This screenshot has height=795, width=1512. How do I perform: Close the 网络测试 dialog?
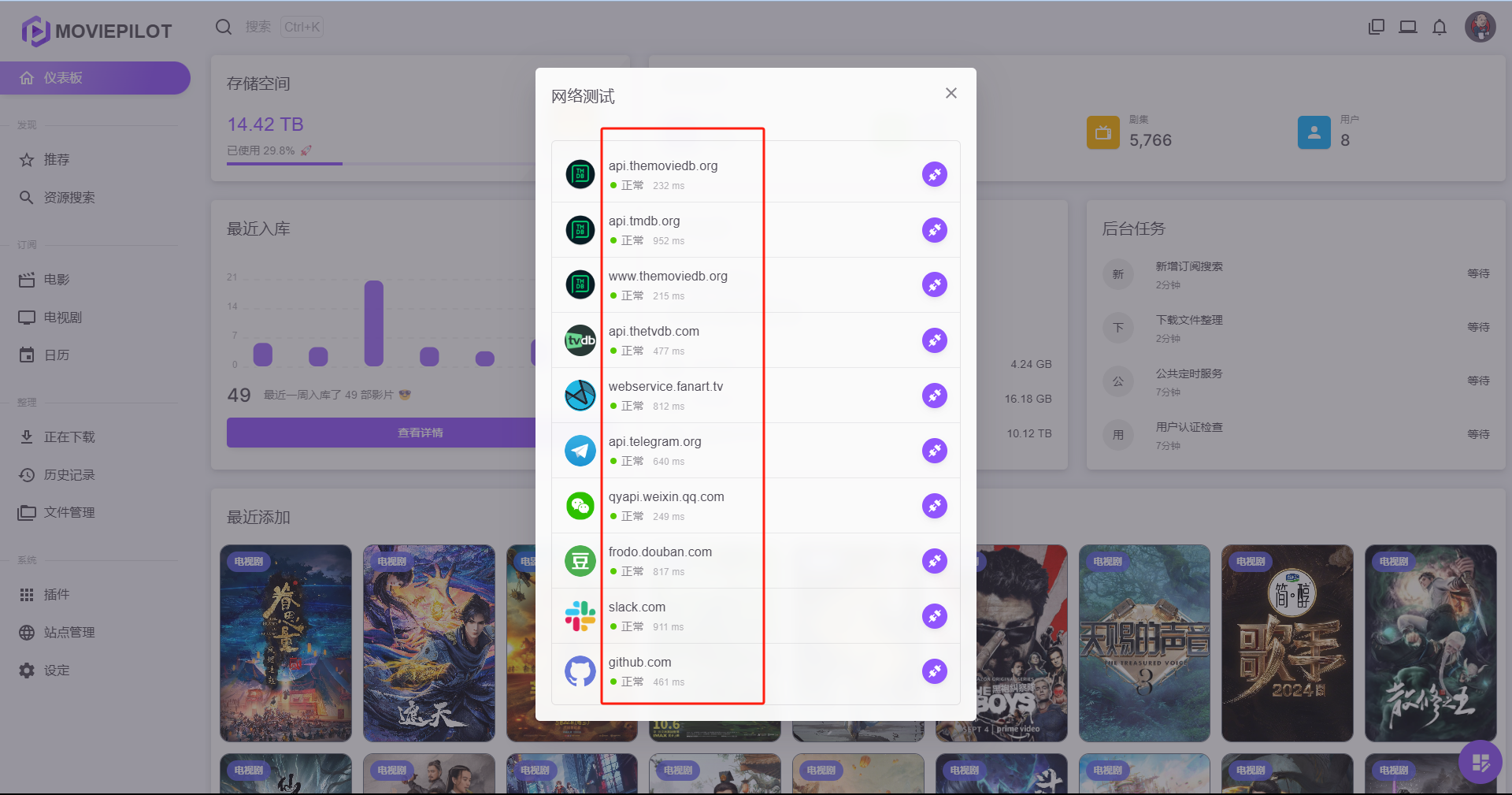click(951, 93)
